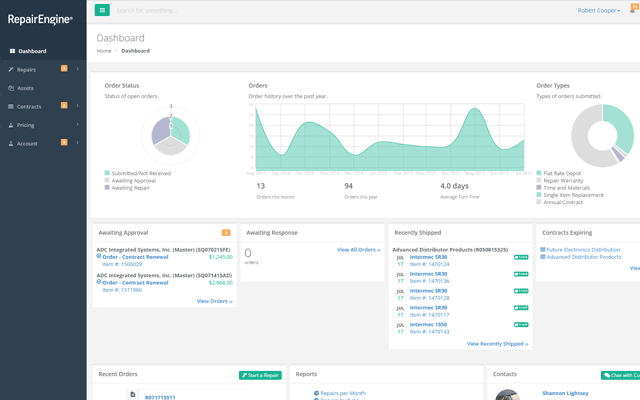The height and width of the screenshot is (400, 640).
Task: Open Repairs in the sidebar menu
Action: coord(43,69)
